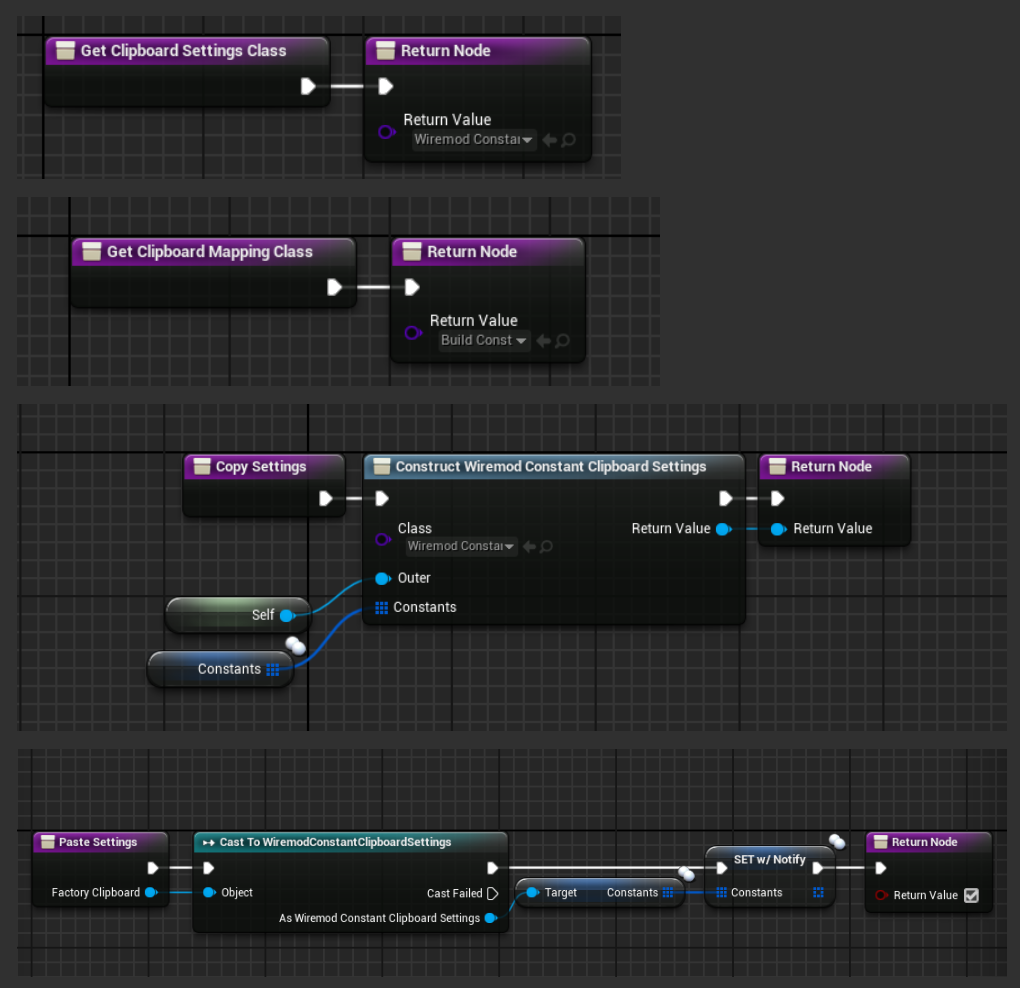Click the Outer input pin
1020x988 pixels.
[383, 578]
